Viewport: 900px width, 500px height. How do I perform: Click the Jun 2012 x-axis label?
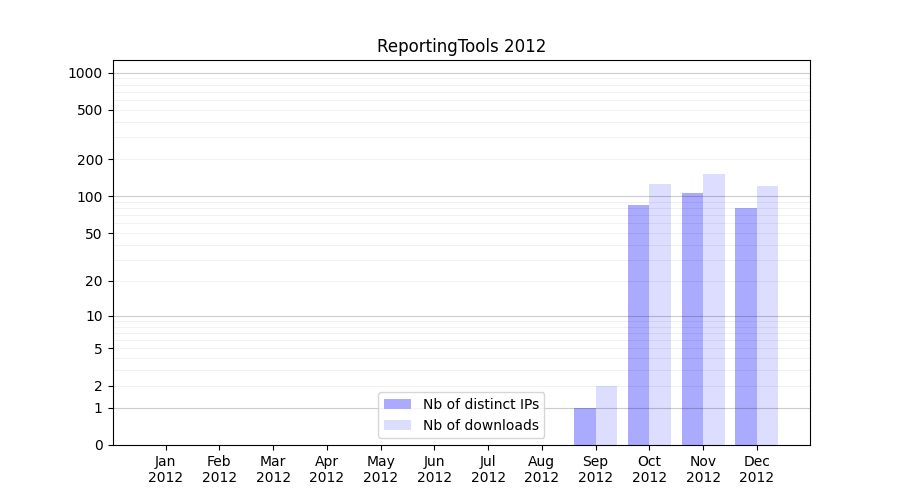434,469
